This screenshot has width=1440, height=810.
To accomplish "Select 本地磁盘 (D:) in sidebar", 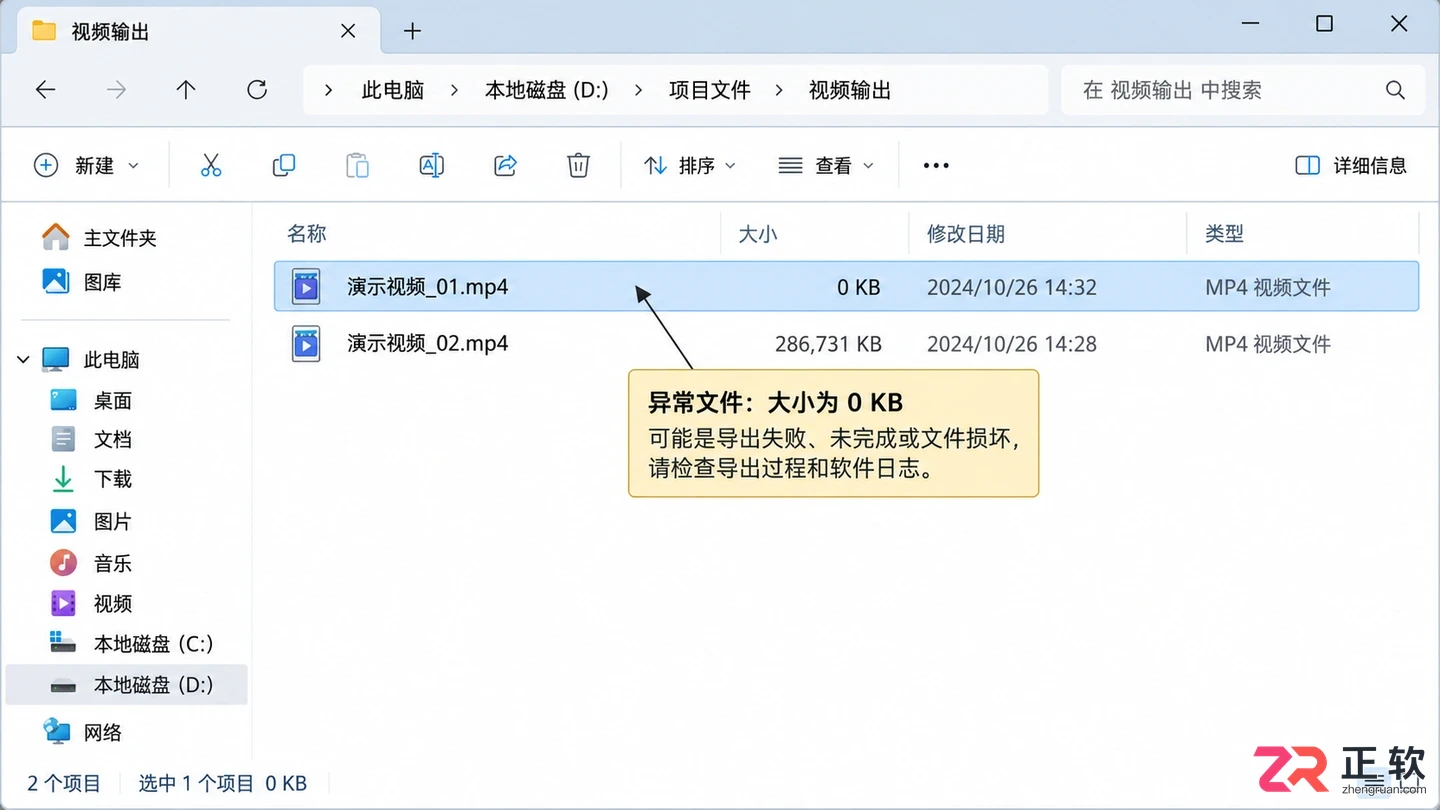I will 127,685.
